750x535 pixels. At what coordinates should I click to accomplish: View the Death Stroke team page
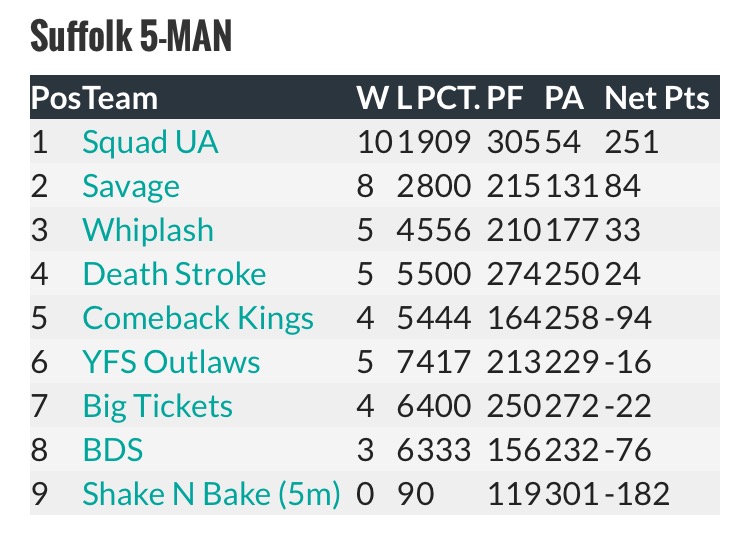(x=174, y=274)
